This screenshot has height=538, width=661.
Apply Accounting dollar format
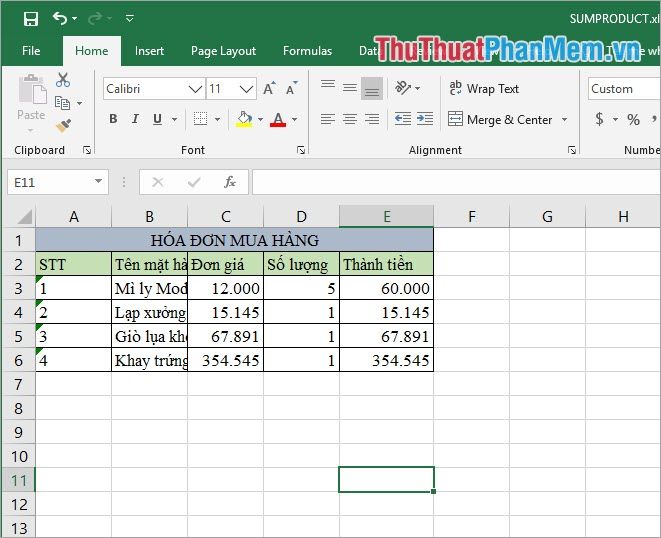(x=599, y=119)
